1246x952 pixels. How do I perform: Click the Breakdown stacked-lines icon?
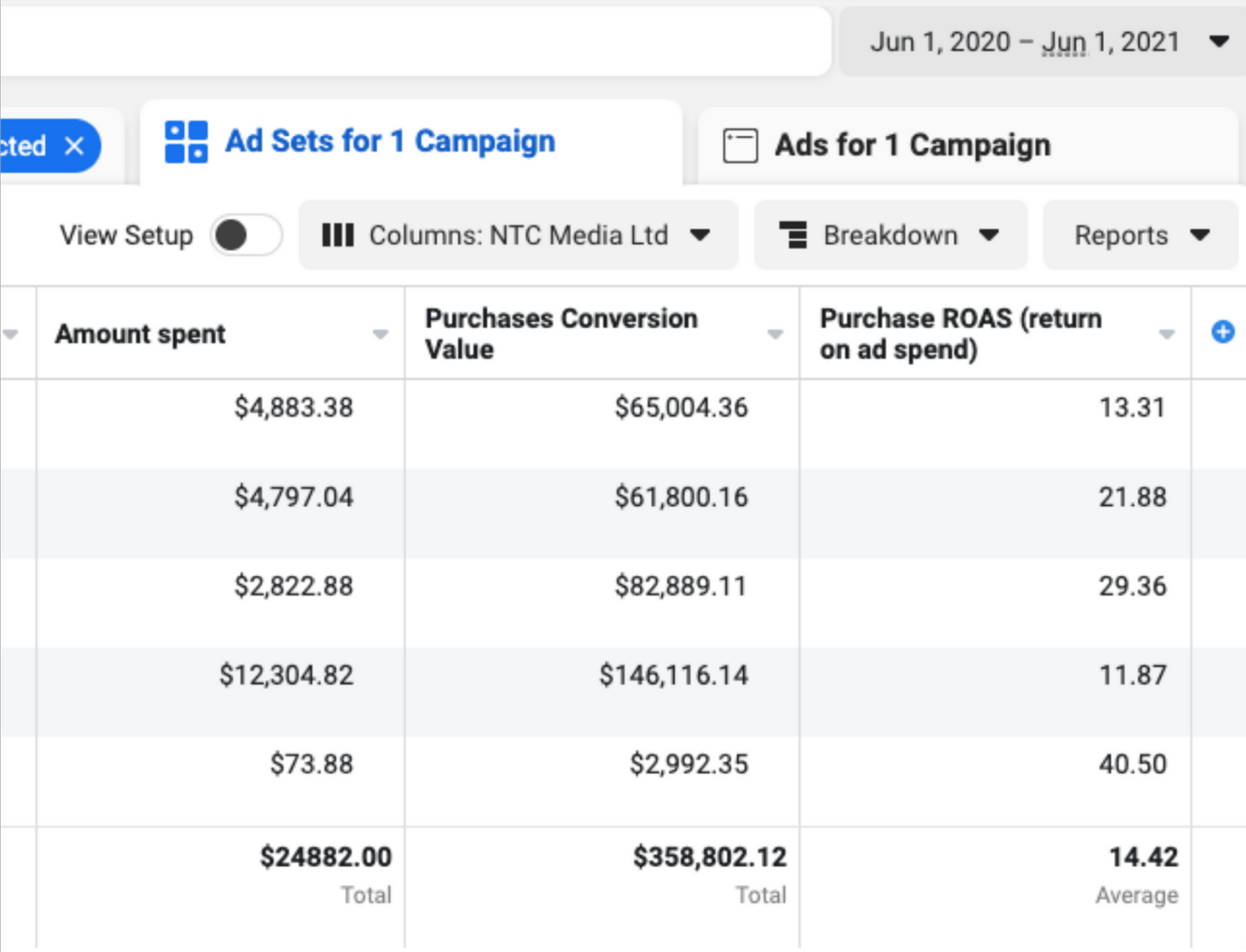pyautogui.click(x=794, y=235)
